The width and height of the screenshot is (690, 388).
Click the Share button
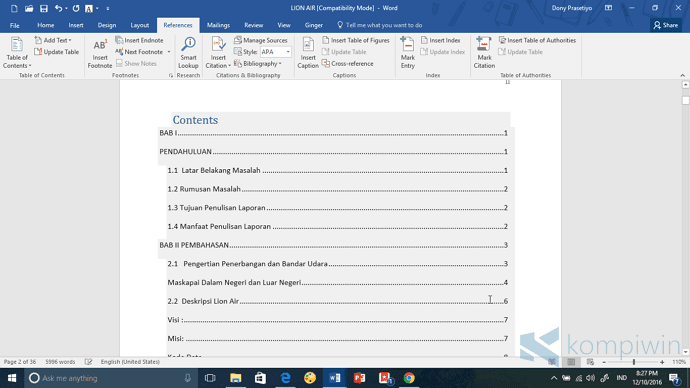click(666, 25)
